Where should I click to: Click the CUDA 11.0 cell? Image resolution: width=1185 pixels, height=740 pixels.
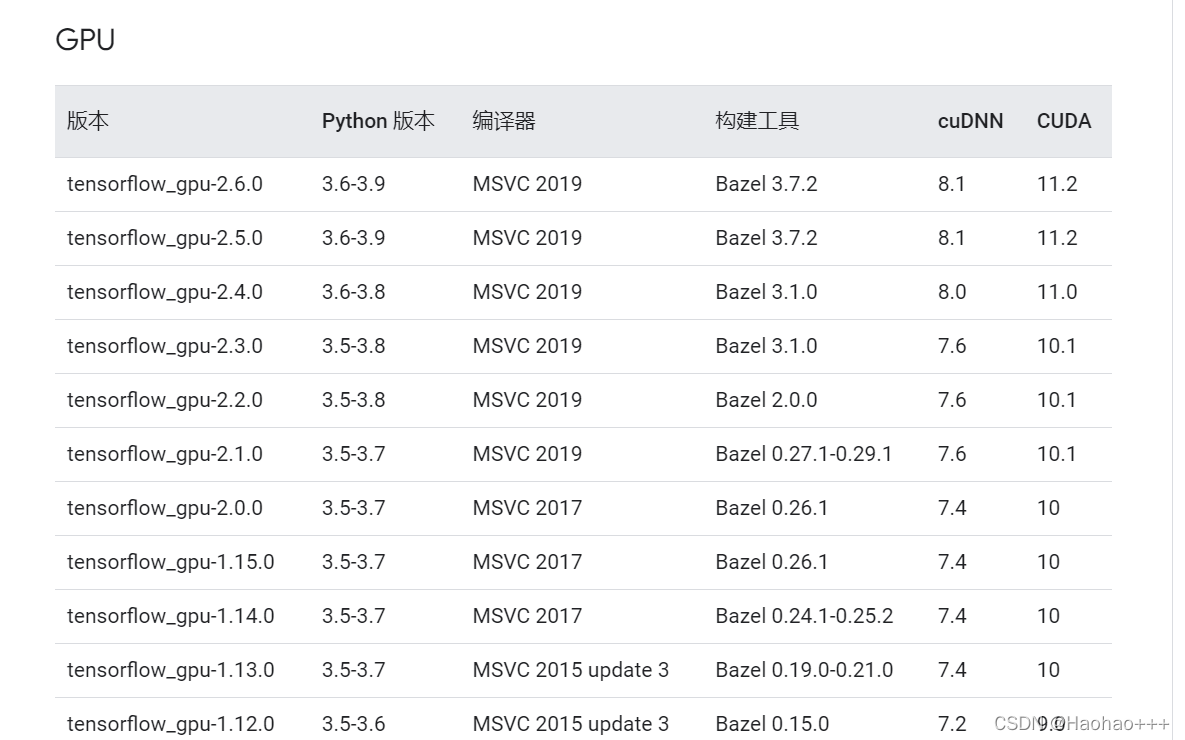pyautogui.click(x=1057, y=293)
